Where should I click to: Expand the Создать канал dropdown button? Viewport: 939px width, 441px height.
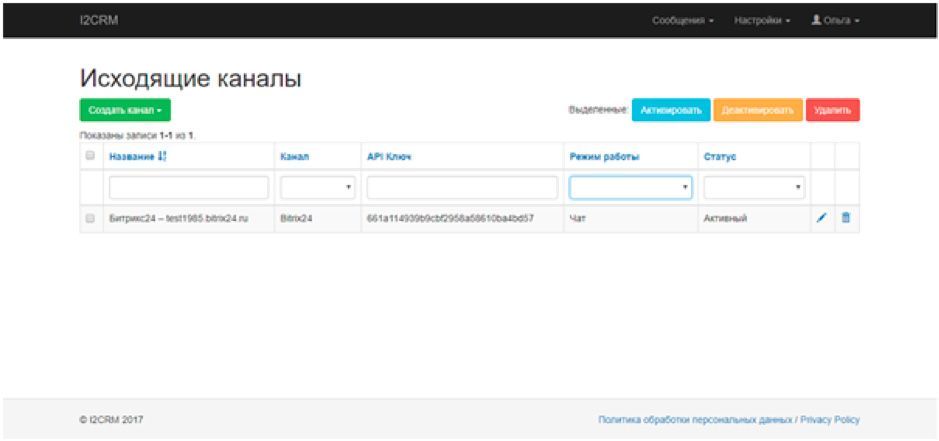point(125,110)
